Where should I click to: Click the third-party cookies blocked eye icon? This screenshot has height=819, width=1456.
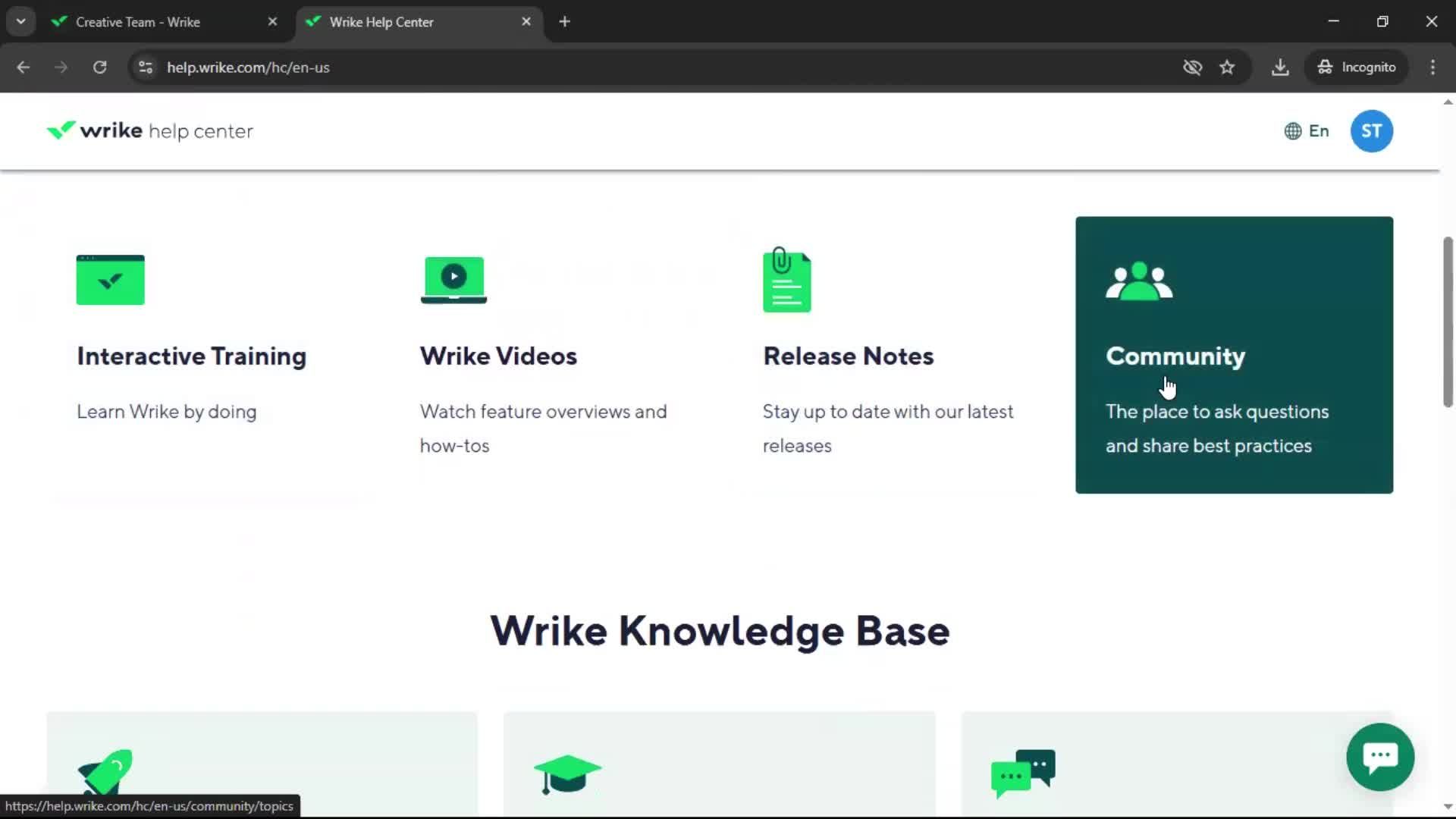click(x=1192, y=67)
